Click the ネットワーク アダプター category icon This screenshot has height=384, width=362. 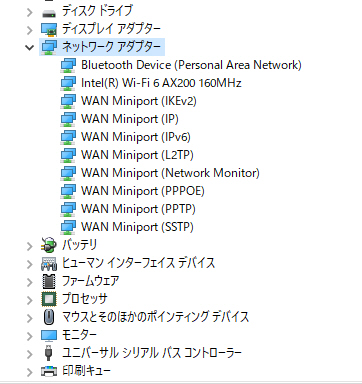[49, 47]
